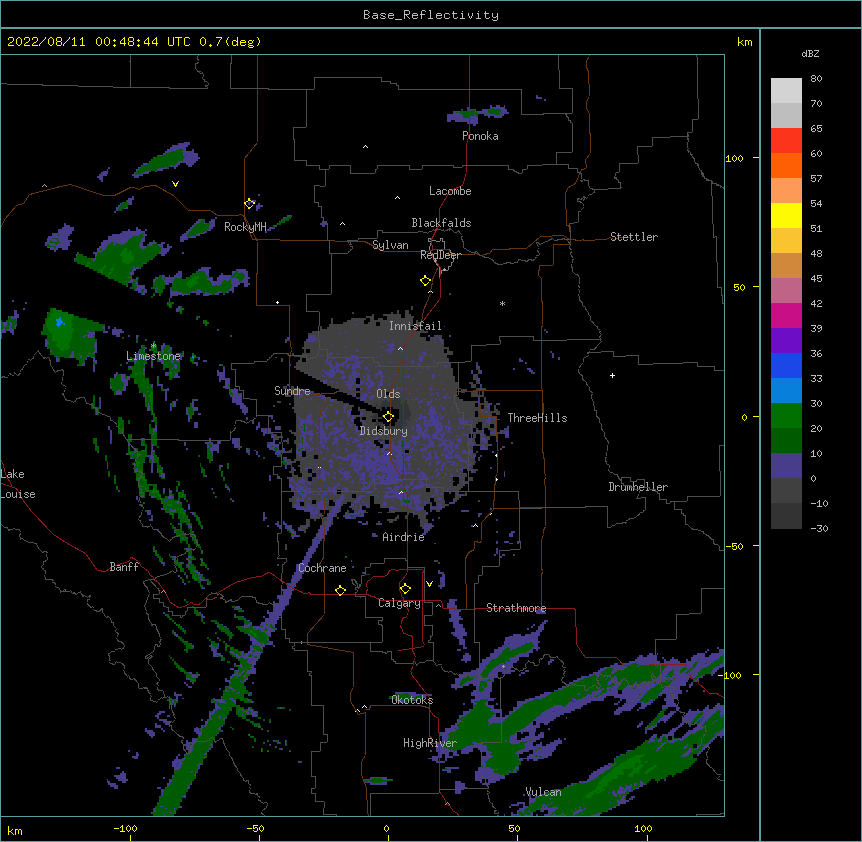
Task: Click the Sylvan label
Action: tap(390, 245)
